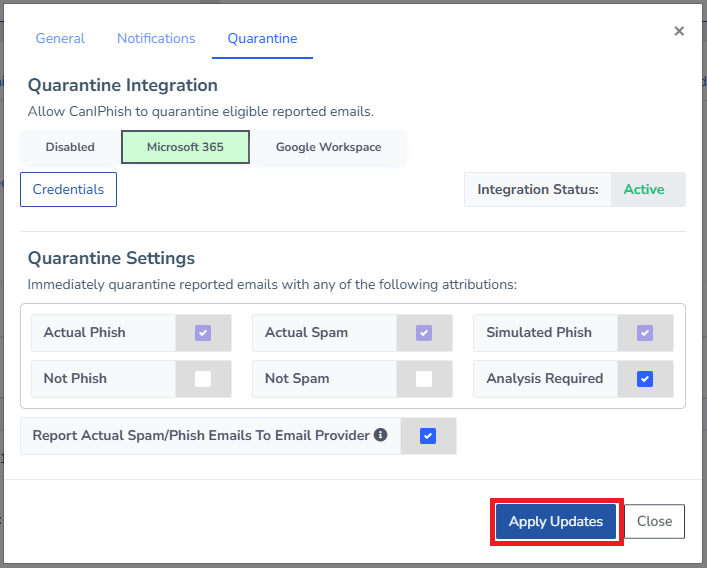Viewport: 707px width, 568px height.
Task: Uncheck the Analysis Required checkbox
Action: coord(645,379)
